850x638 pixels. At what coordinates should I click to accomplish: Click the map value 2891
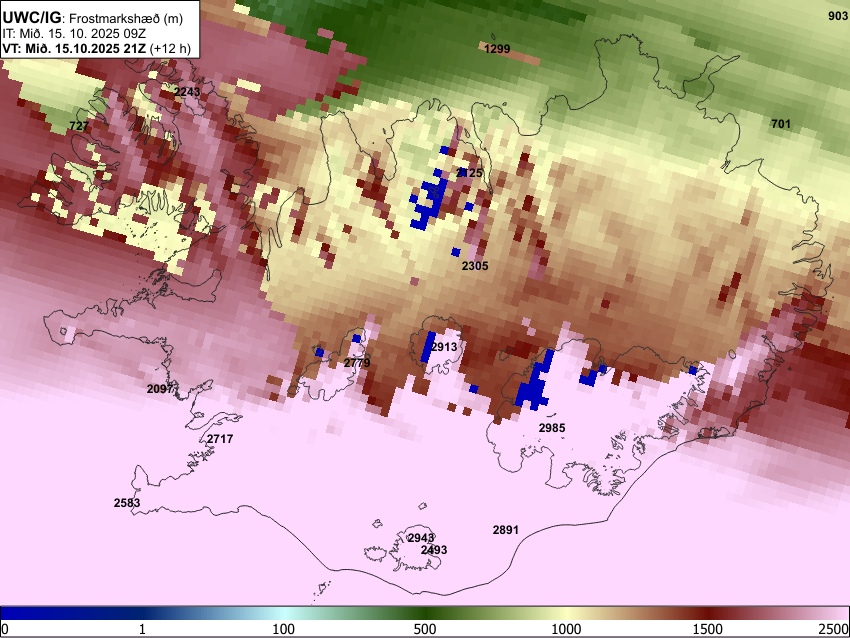point(506,530)
